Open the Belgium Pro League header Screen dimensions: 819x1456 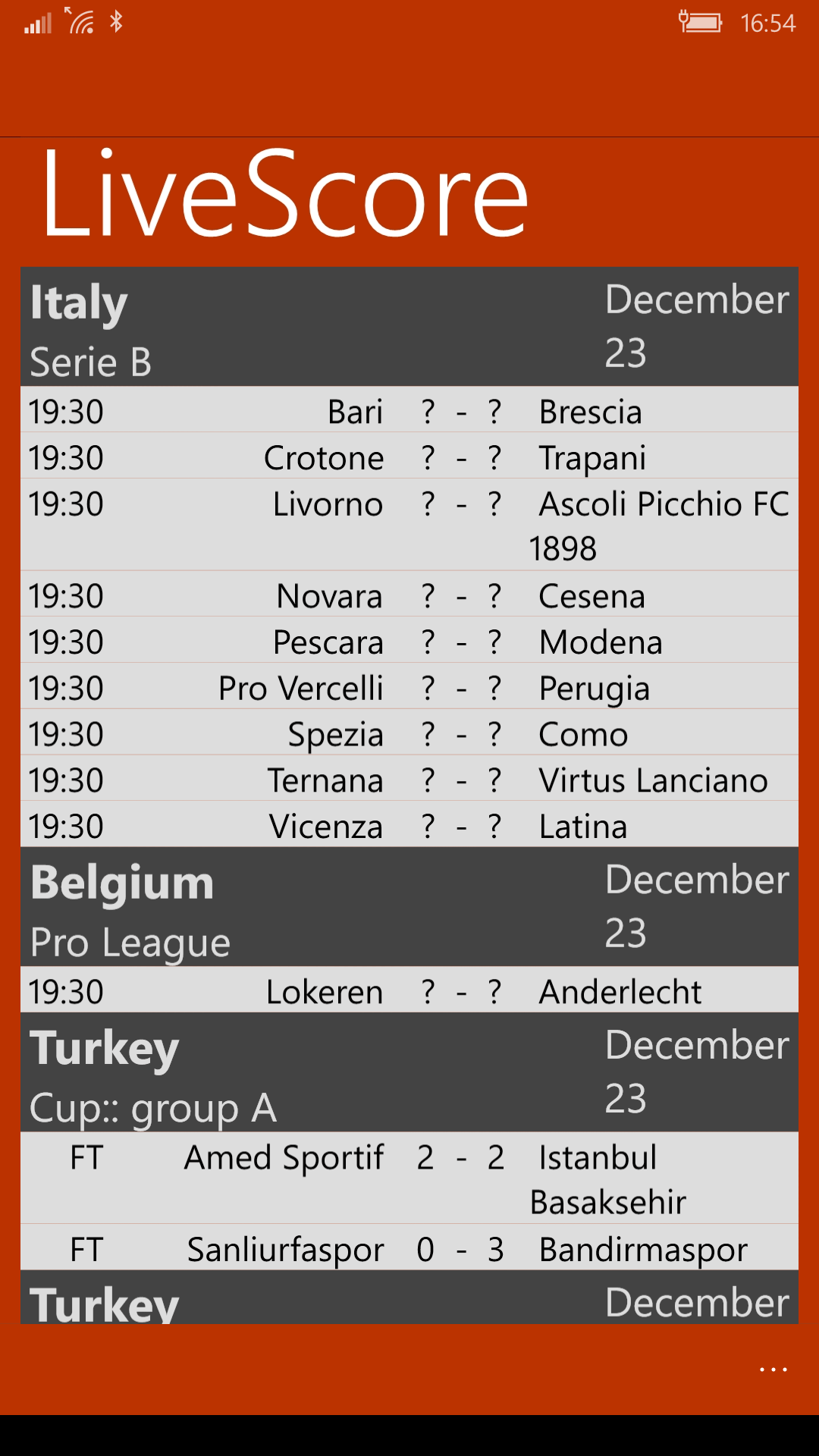click(409, 907)
